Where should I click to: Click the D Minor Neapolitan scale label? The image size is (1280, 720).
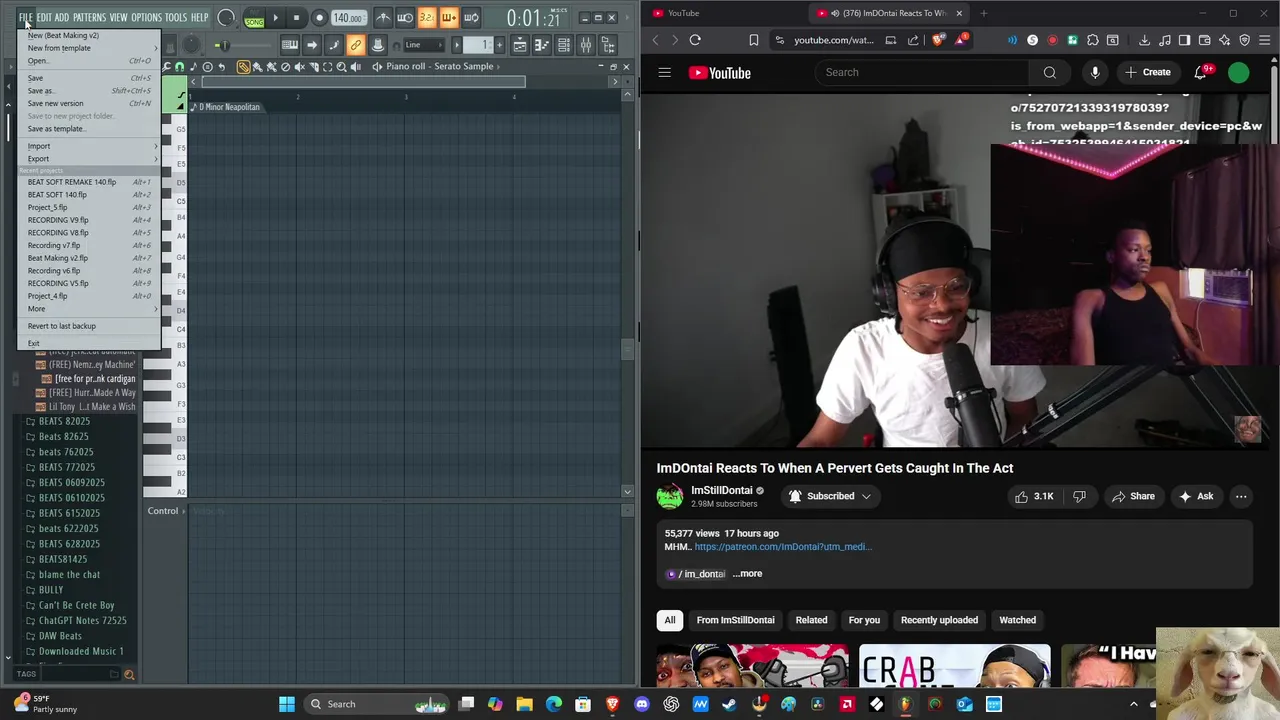(229, 107)
